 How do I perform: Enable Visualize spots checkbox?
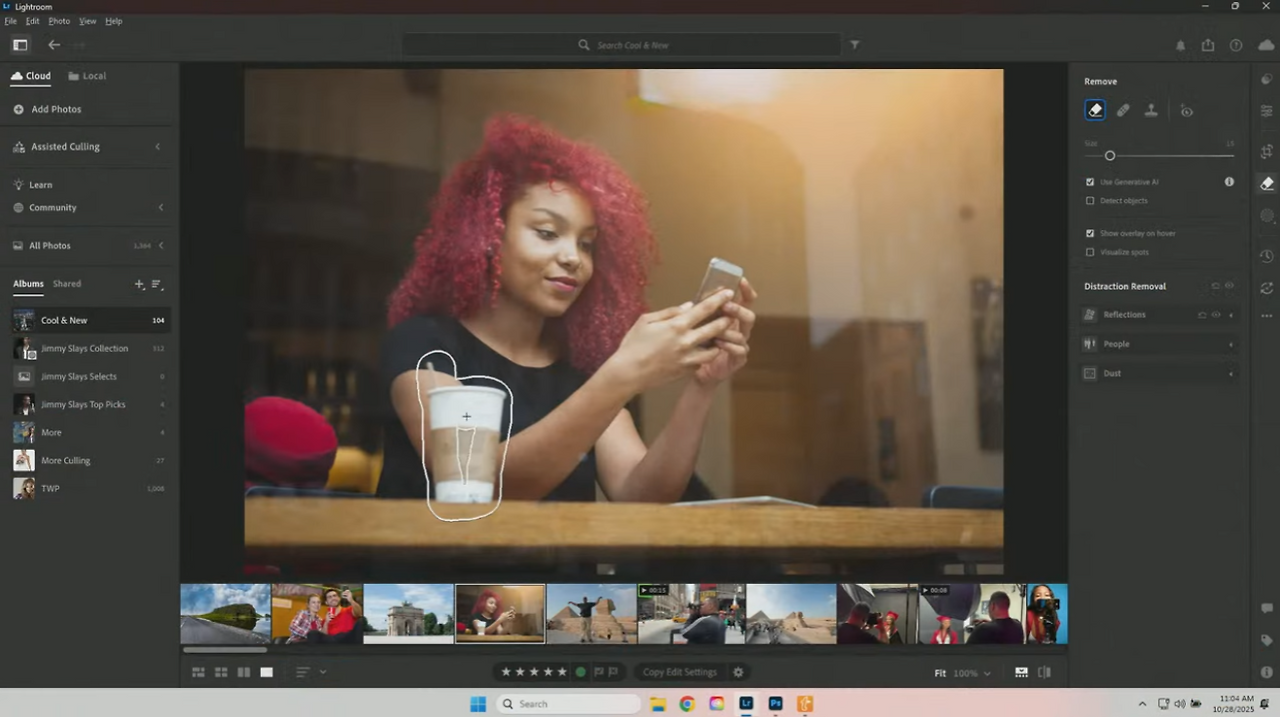(1090, 252)
